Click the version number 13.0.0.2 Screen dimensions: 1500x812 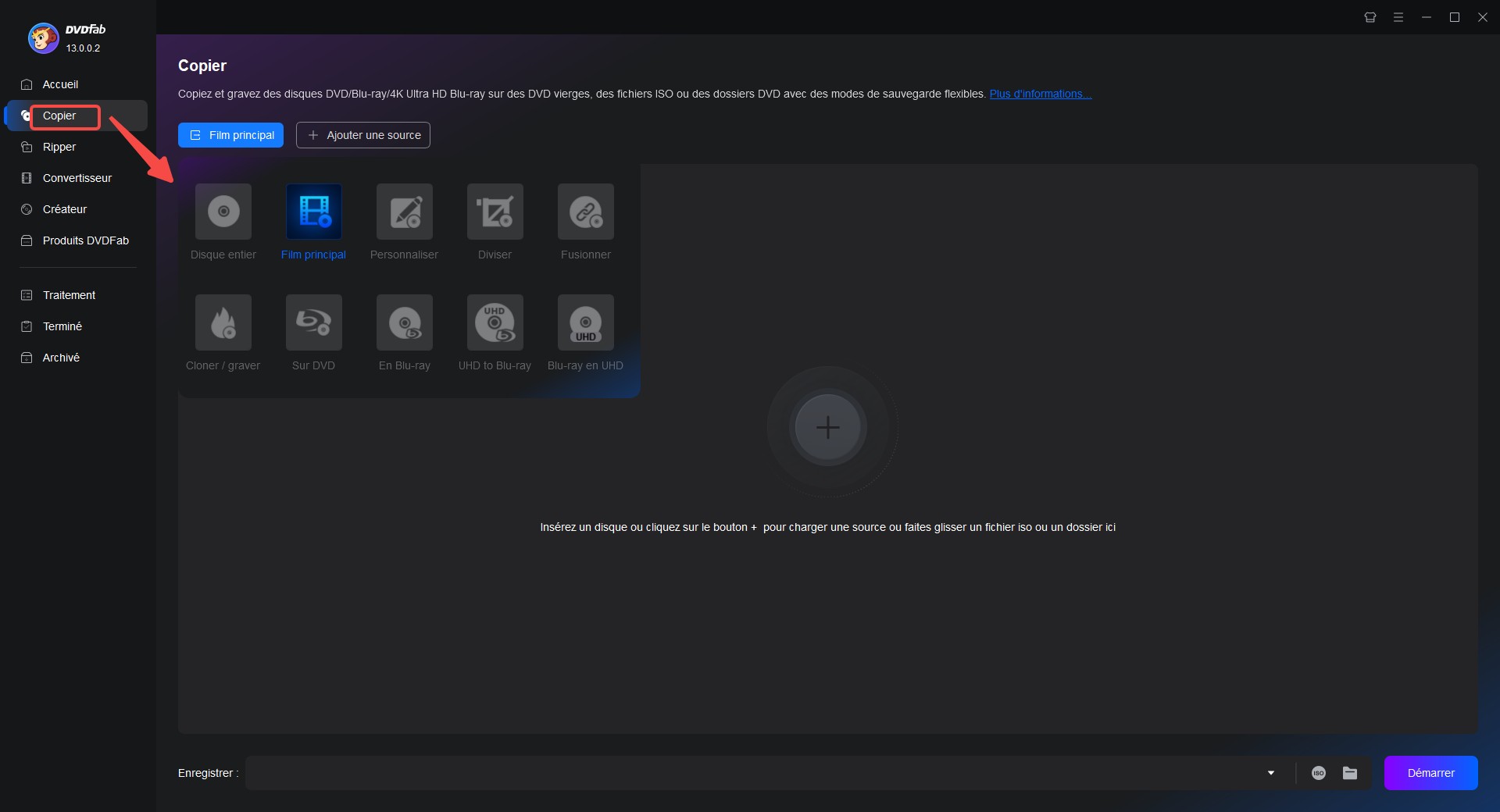point(83,48)
